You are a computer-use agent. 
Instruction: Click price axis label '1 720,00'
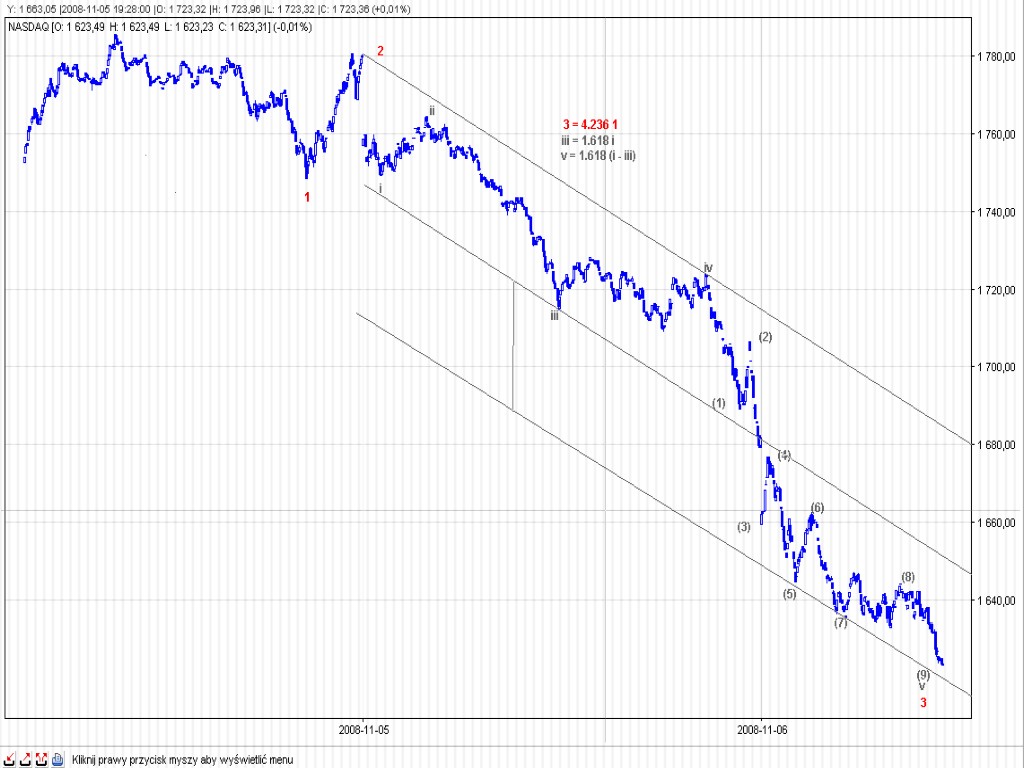click(x=997, y=289)
